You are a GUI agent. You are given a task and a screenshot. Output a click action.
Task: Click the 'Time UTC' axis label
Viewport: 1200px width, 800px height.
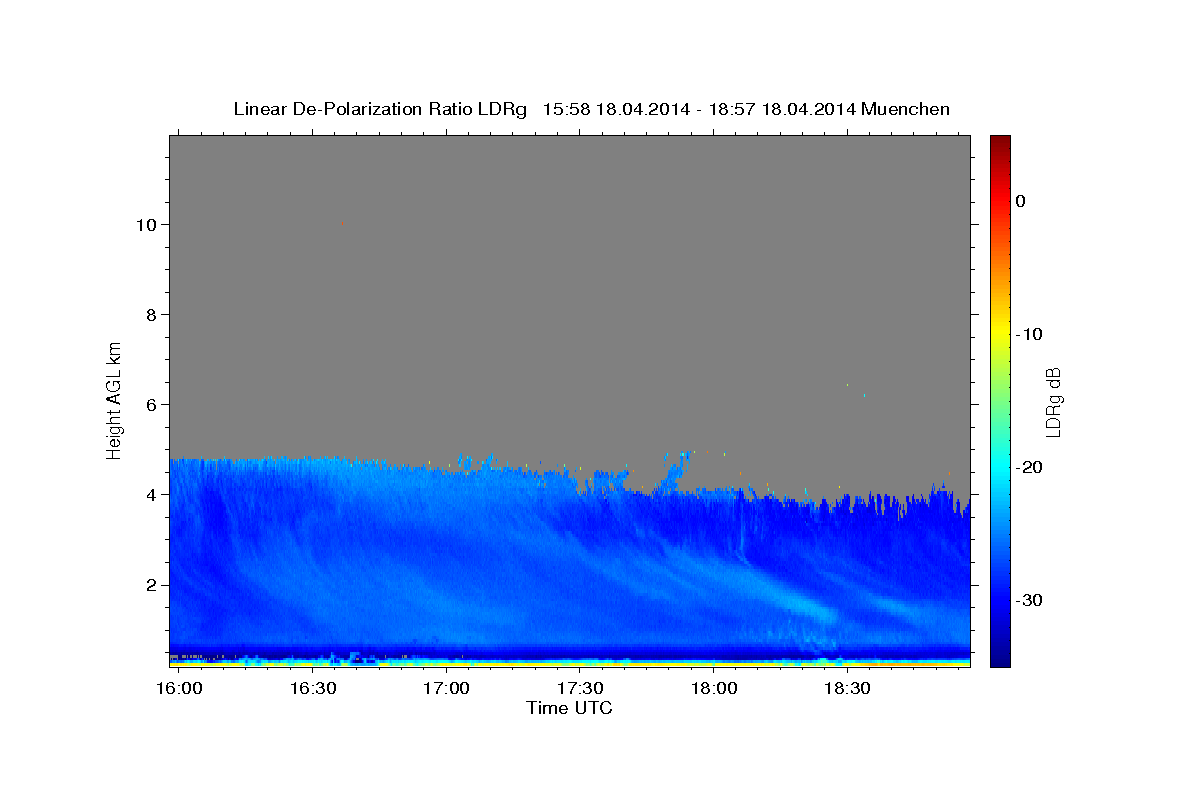[x=569, y=708]
